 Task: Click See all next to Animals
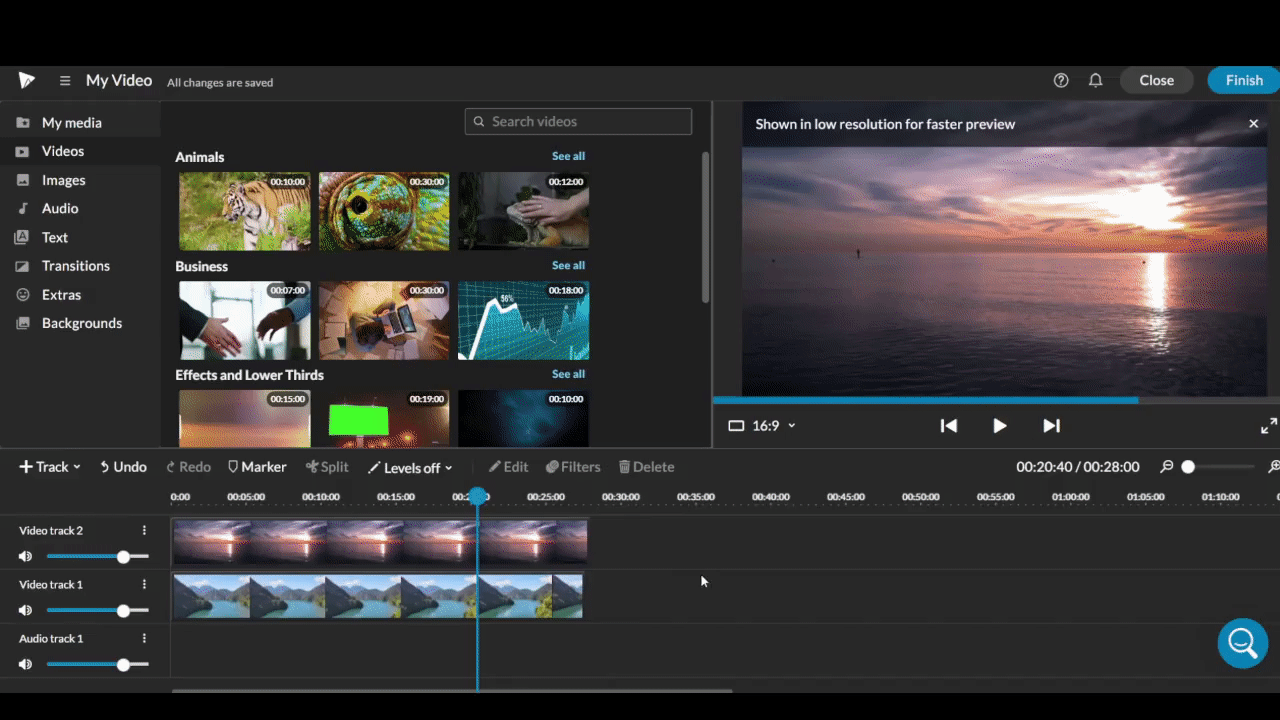point(568,157)
